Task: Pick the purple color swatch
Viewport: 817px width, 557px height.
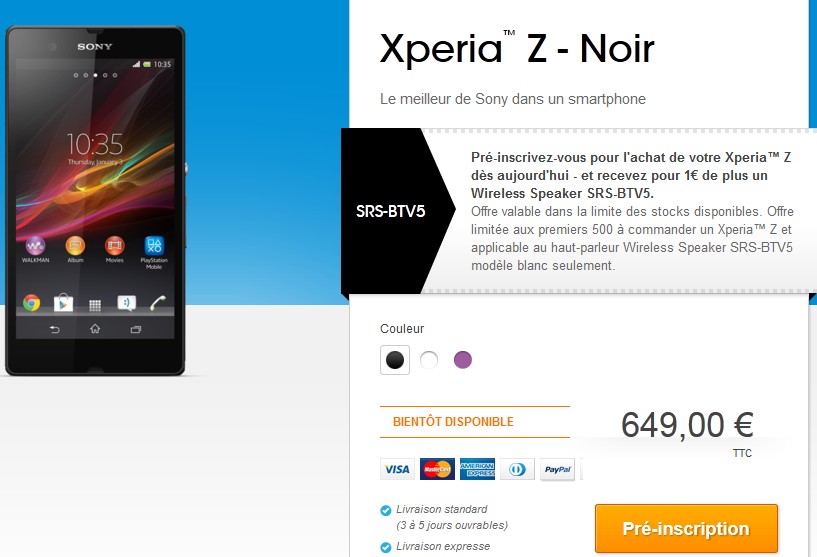Action: click(463, 360)
